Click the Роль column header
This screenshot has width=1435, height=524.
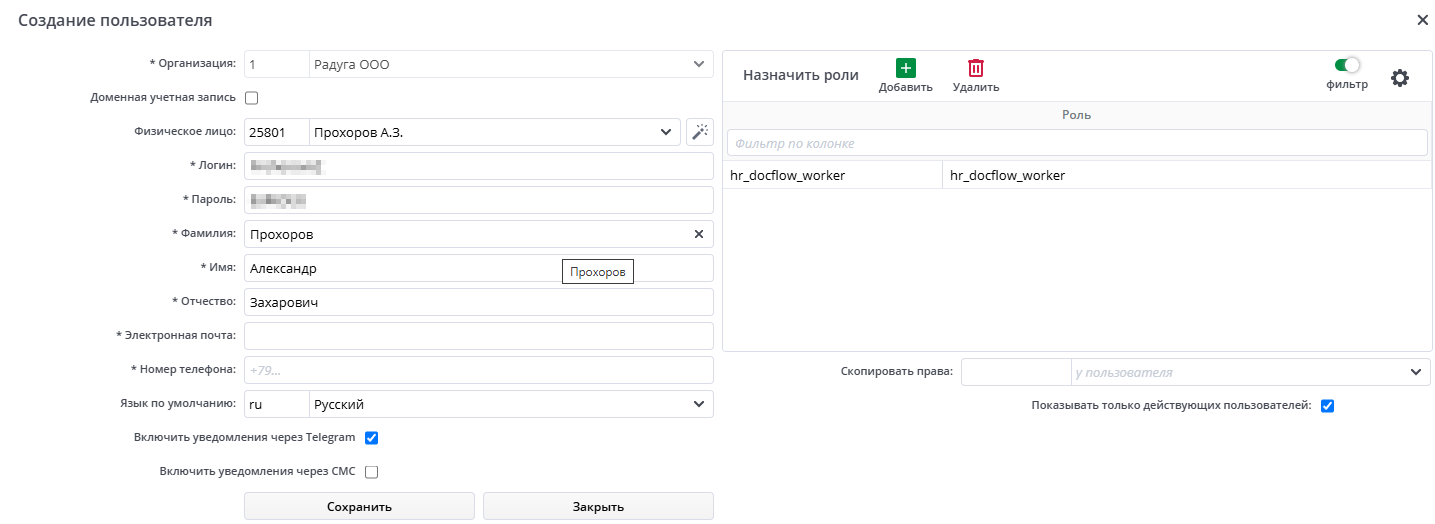point(1076,115)
